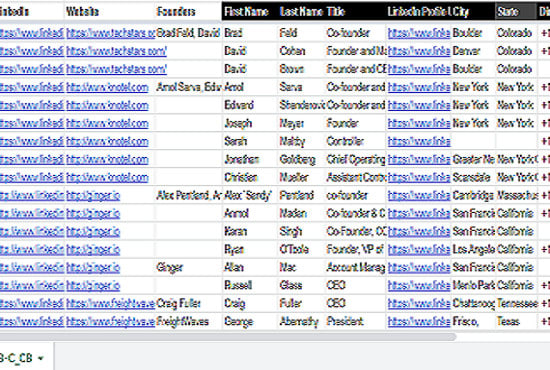Select the Last Name column header
Image resolution: width=550 pixels, height=370 pixels.
pos(301,12)
